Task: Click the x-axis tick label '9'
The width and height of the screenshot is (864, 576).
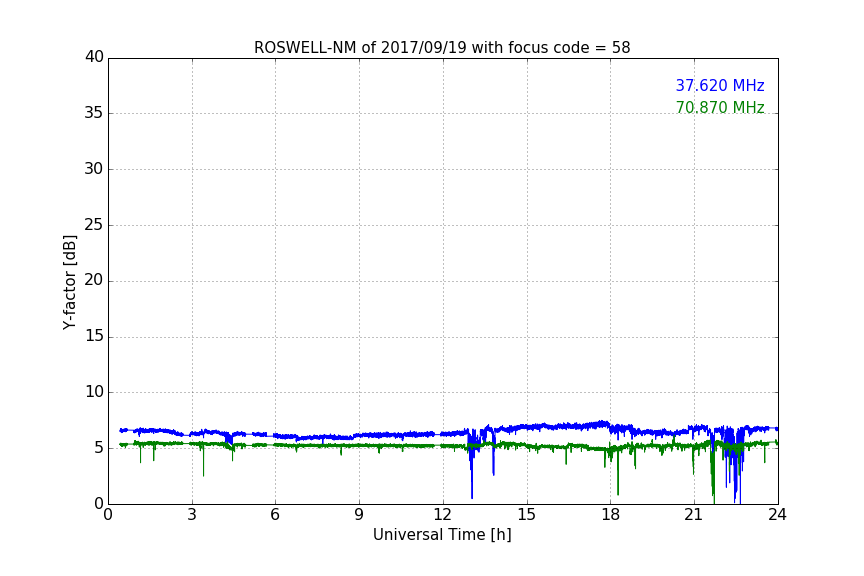Action: click(359, 515)
